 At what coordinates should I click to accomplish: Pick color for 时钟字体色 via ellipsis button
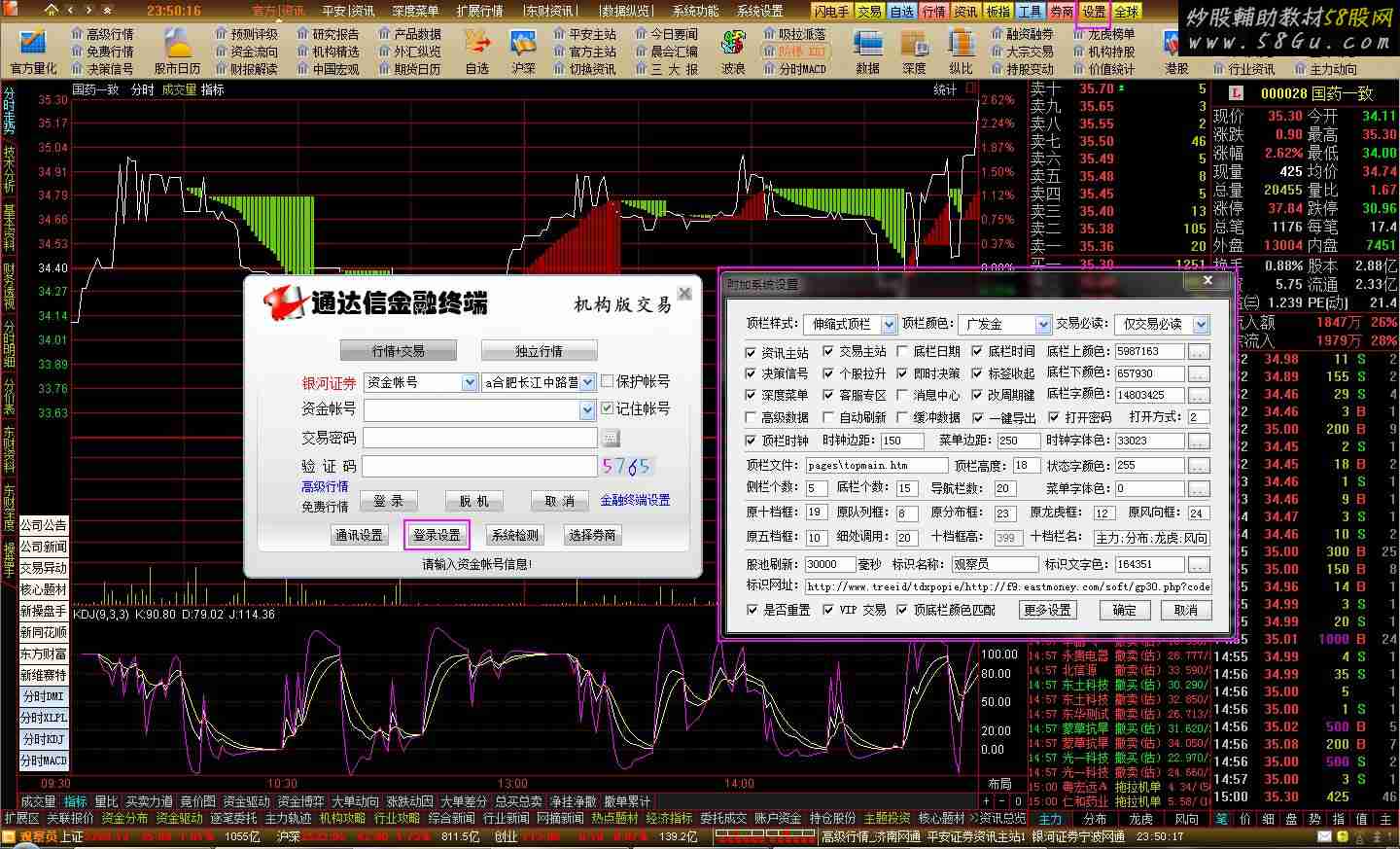(x=1198, y=441)
